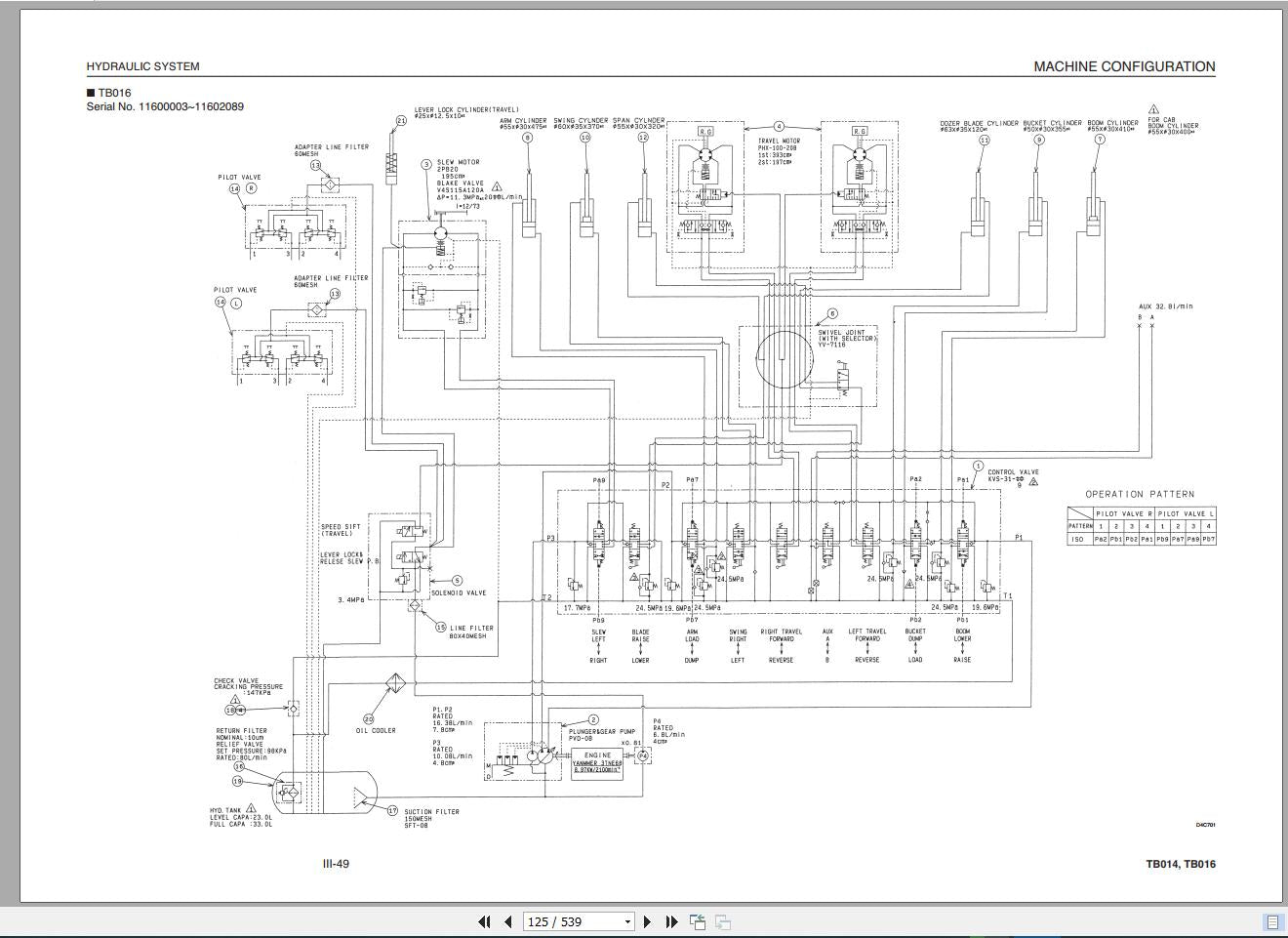
Task: Click the swivel joint circle symbol
Action: coord(782,358)
